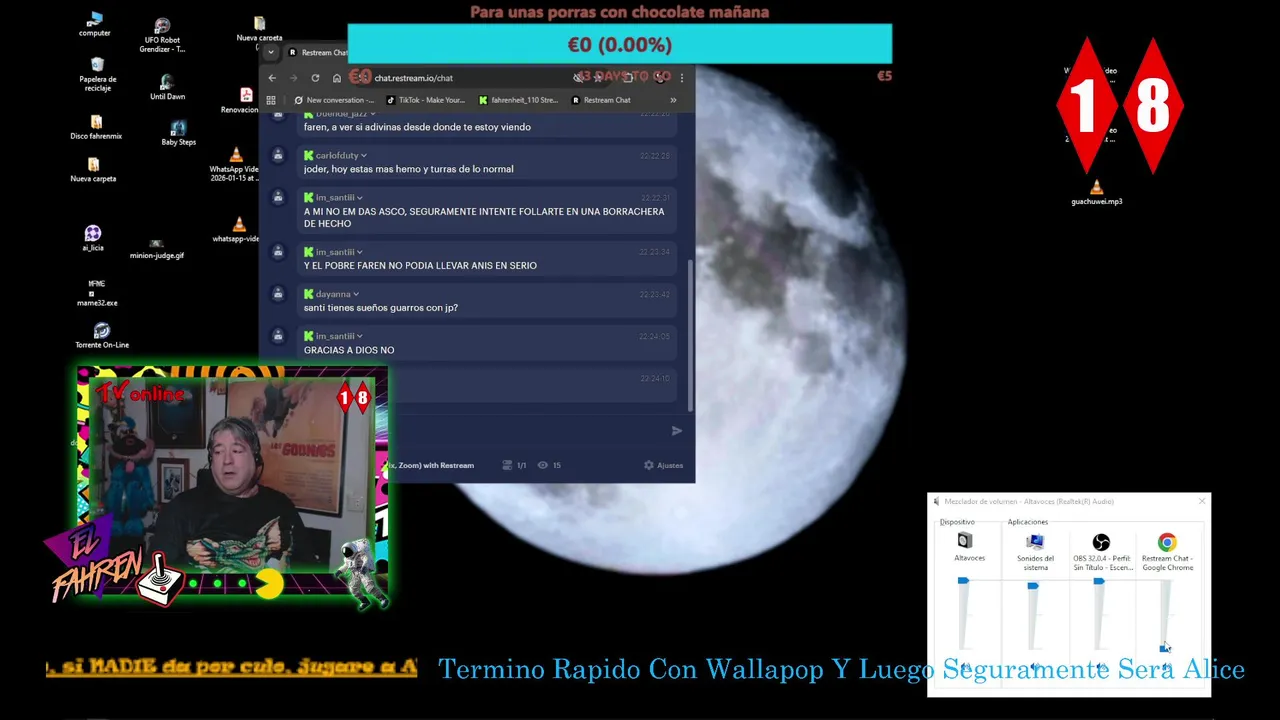This screenshot has height=720, width=1280.
Task: Adjust Sonidos del sistema volume slider
Action: coord(1033,585)
